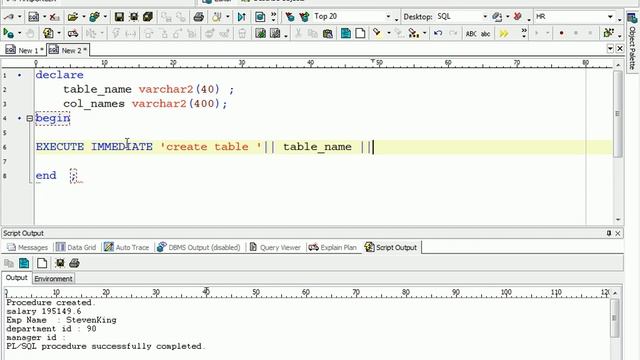640x360 pixels.
Task: Click the blank page icon in Script Output
Action: (x=42, y=263)
